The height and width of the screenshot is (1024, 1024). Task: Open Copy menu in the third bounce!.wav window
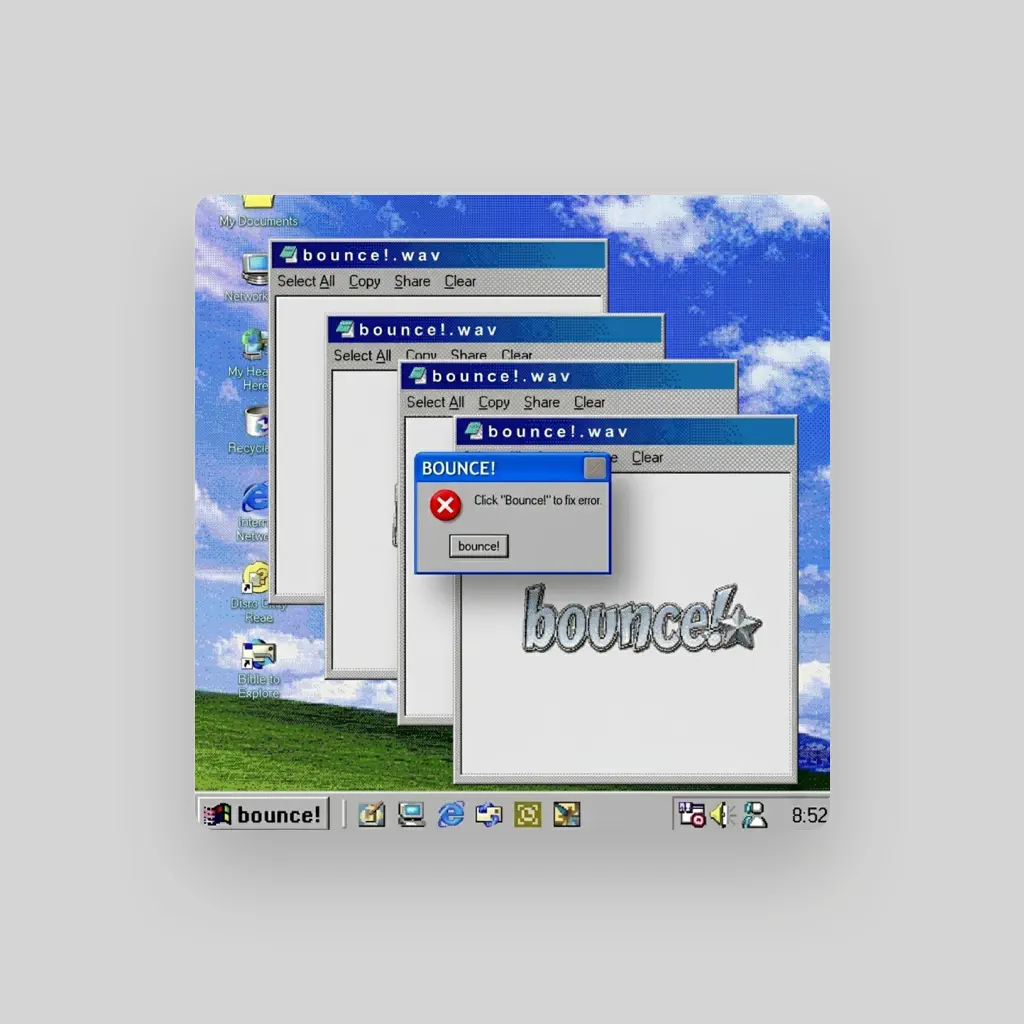494,402
